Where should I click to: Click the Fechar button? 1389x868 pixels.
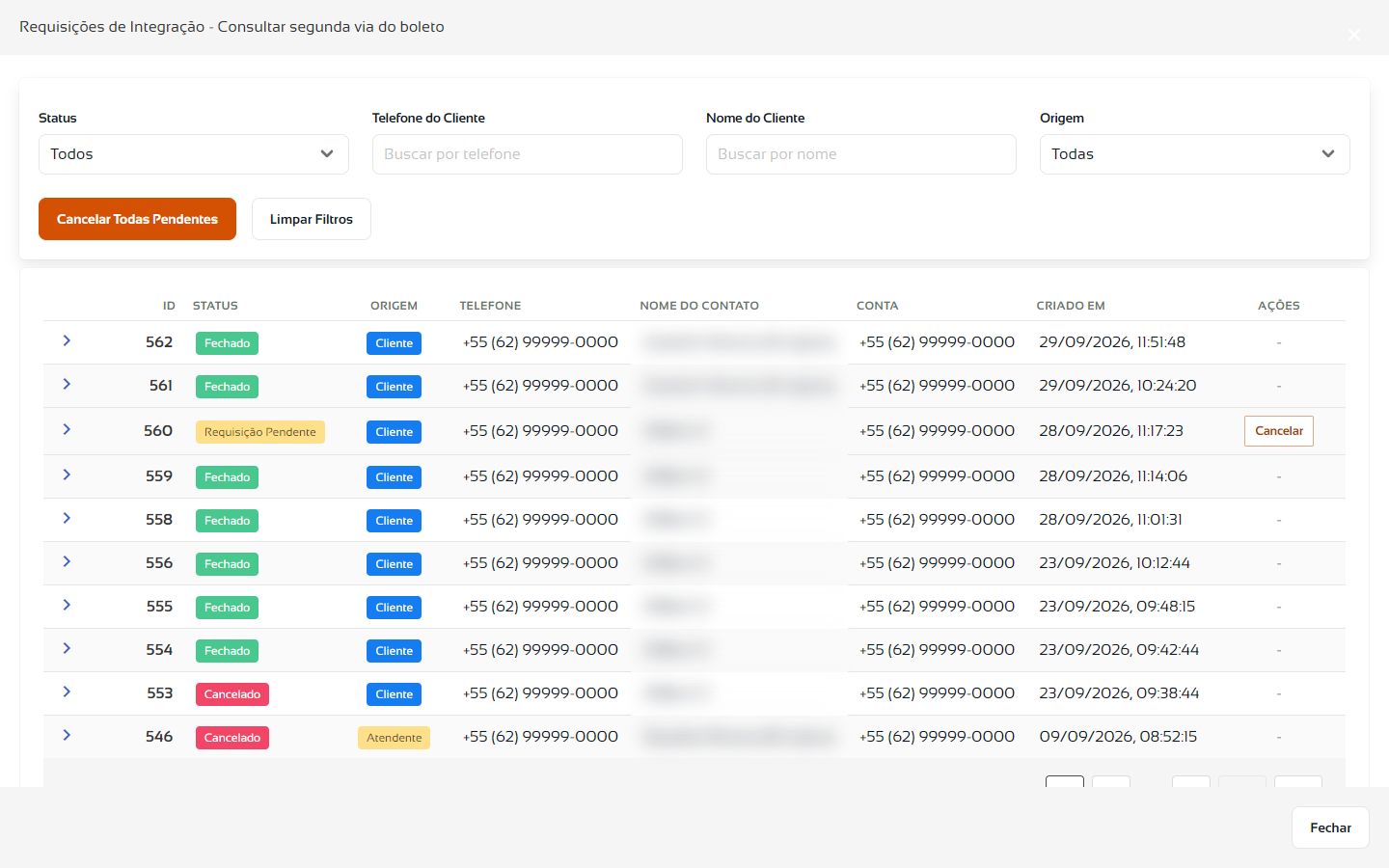(x=1330, y=827)
